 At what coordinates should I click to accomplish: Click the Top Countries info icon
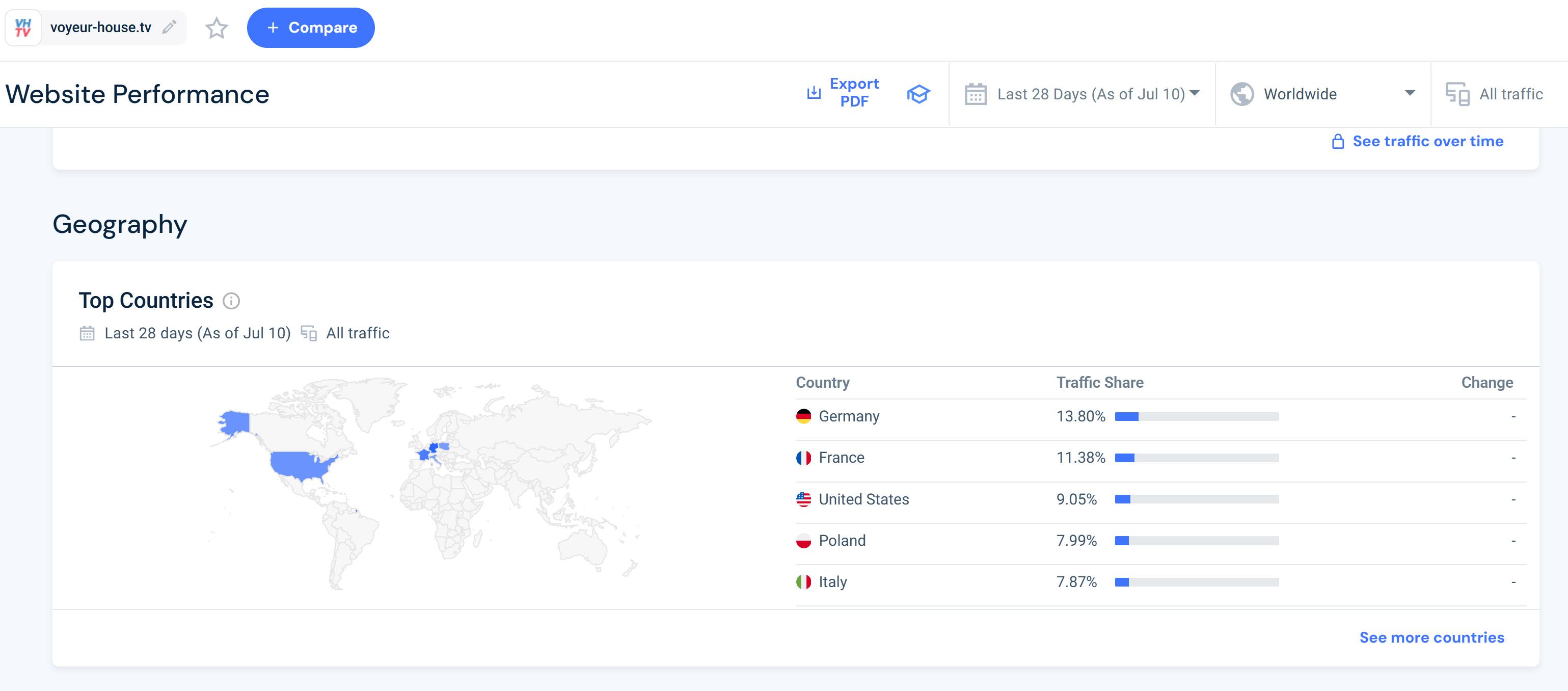pyautogui.click(x=231, y=301)
